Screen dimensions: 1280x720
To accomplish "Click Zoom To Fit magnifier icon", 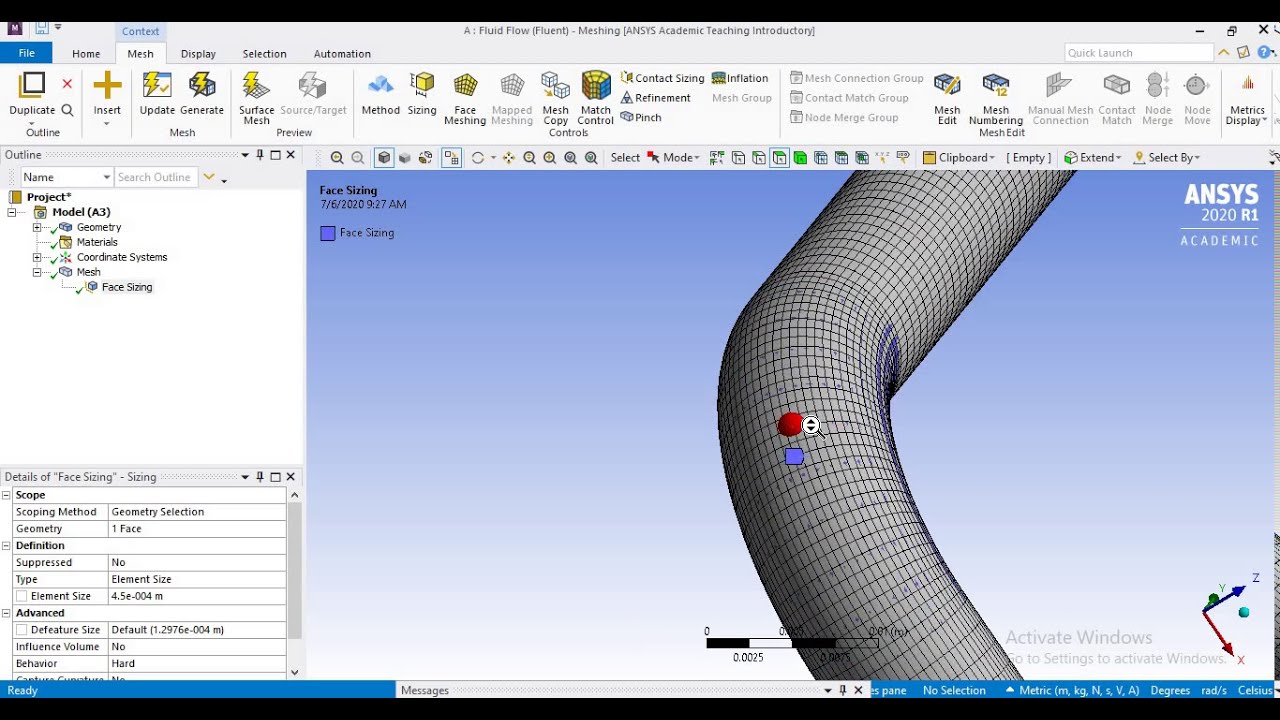I will tap(571, 158).
